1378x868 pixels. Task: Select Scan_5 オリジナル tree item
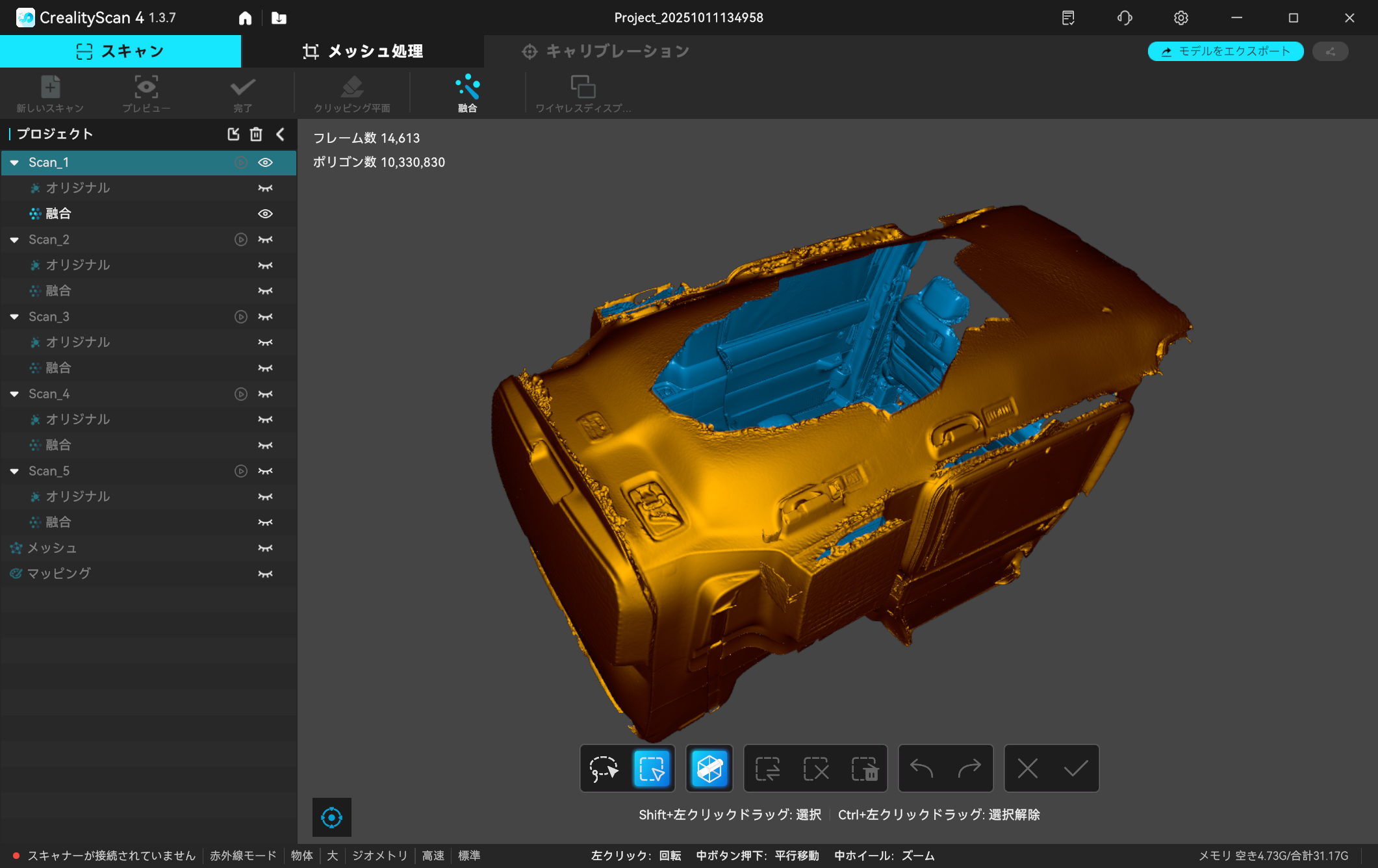(x=78, y=496)
